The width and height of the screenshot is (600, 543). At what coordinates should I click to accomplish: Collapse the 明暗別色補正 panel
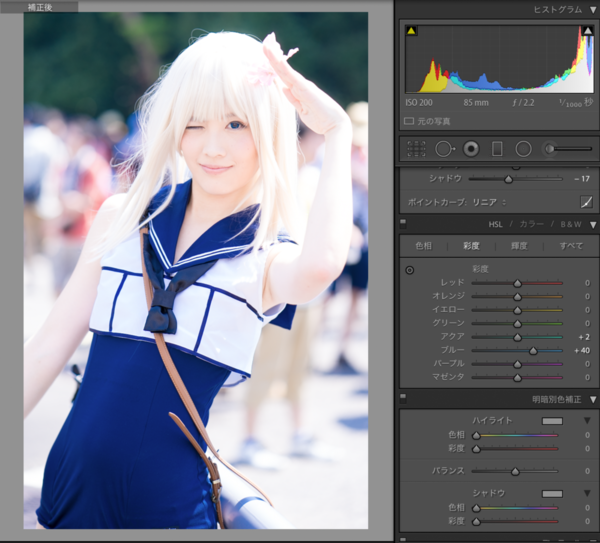(593, 400)
